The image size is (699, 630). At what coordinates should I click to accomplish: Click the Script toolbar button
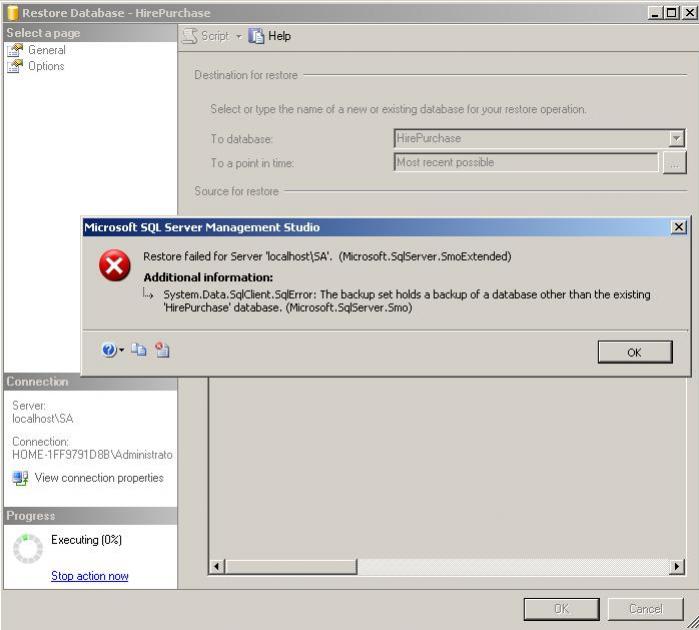coord(206,36)
